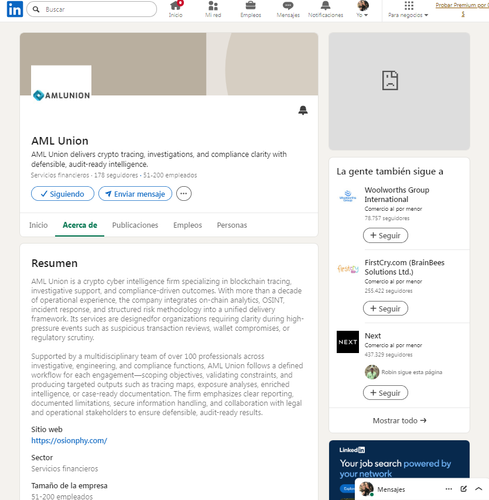This screenshot has width=489, height=500.
Task: Open the Mi red network icon
Action: [213, 9]
